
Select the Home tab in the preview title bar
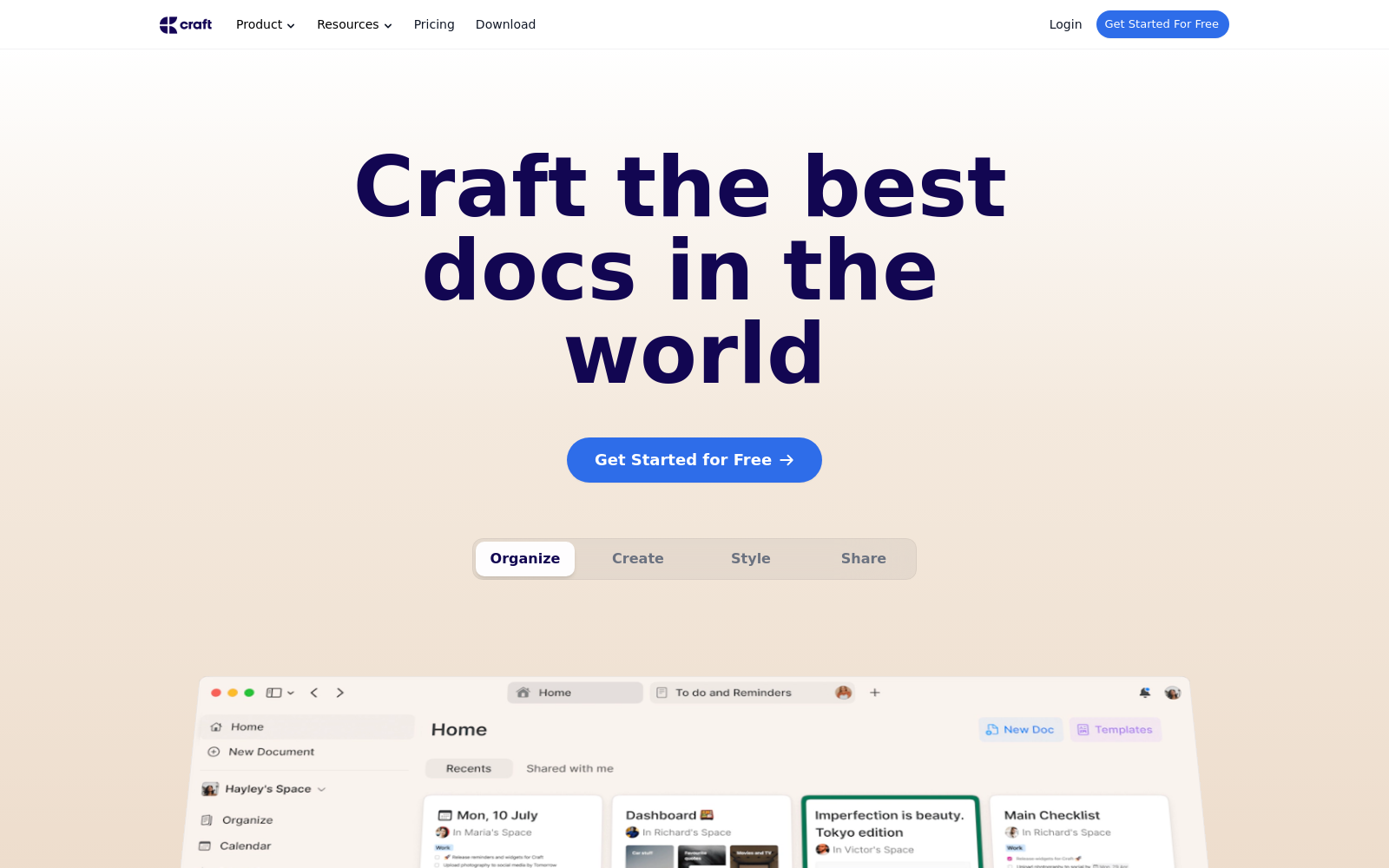[x=576, y=693]
